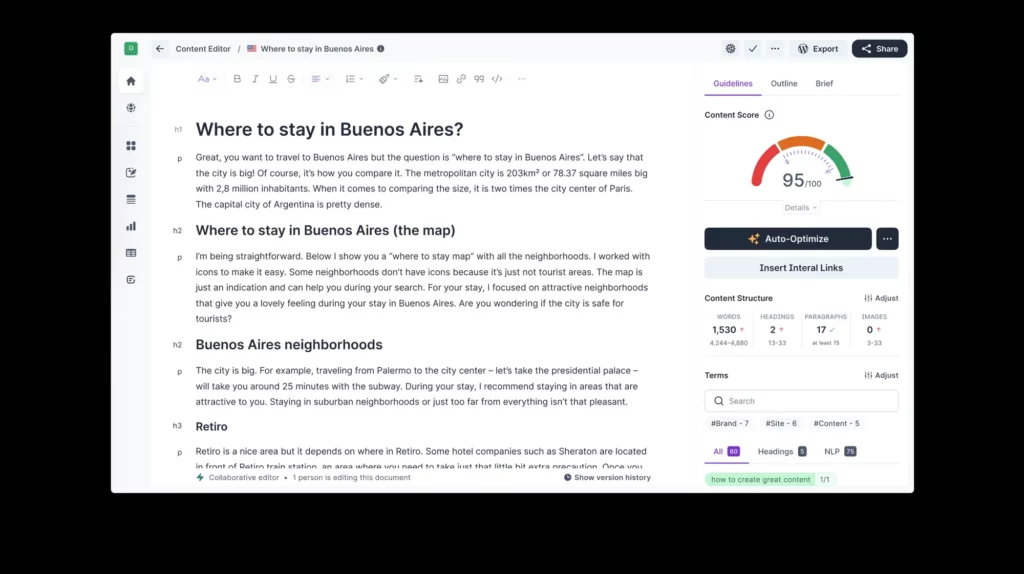Filter terms by the #Brand - 7 tag
The height and width of the screenshot is (574, 1024).
tap(729, 424)
